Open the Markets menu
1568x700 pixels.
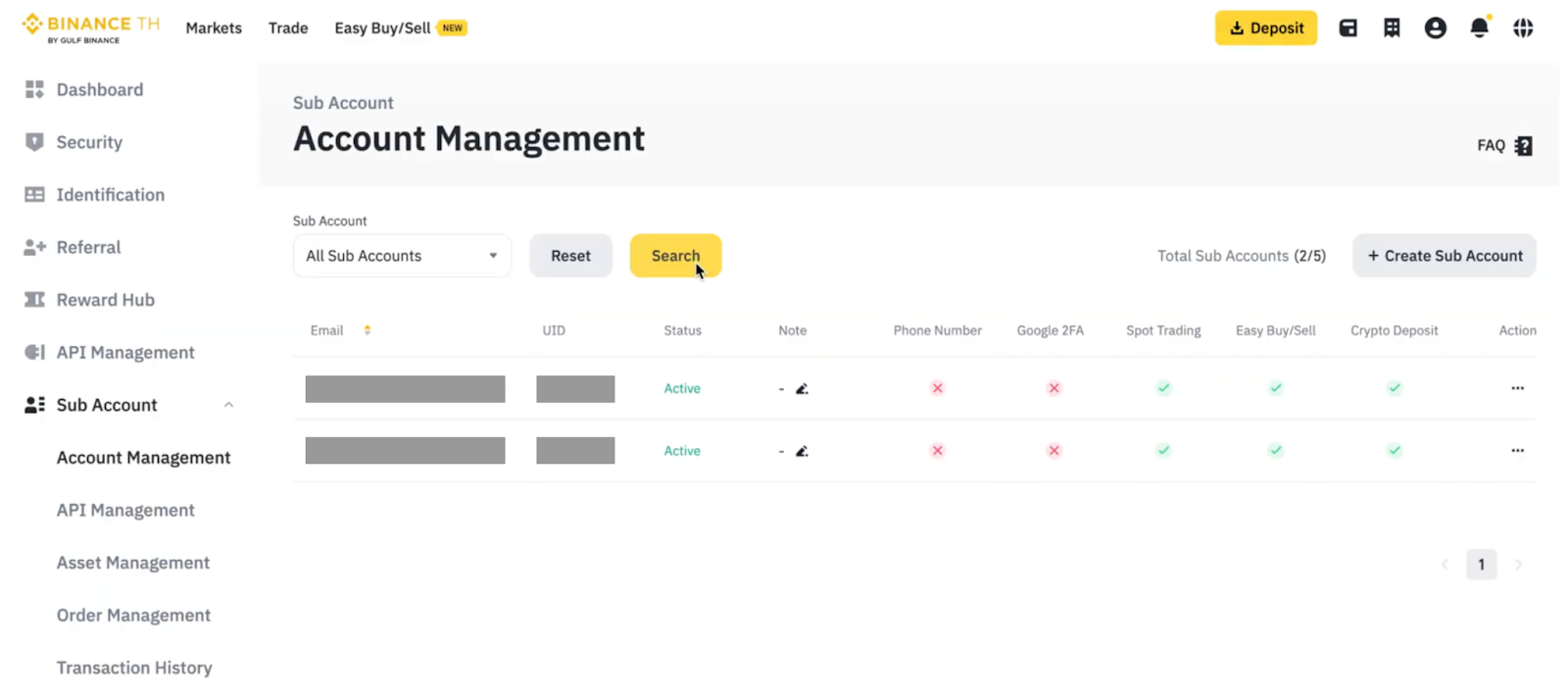coord(214,28)
